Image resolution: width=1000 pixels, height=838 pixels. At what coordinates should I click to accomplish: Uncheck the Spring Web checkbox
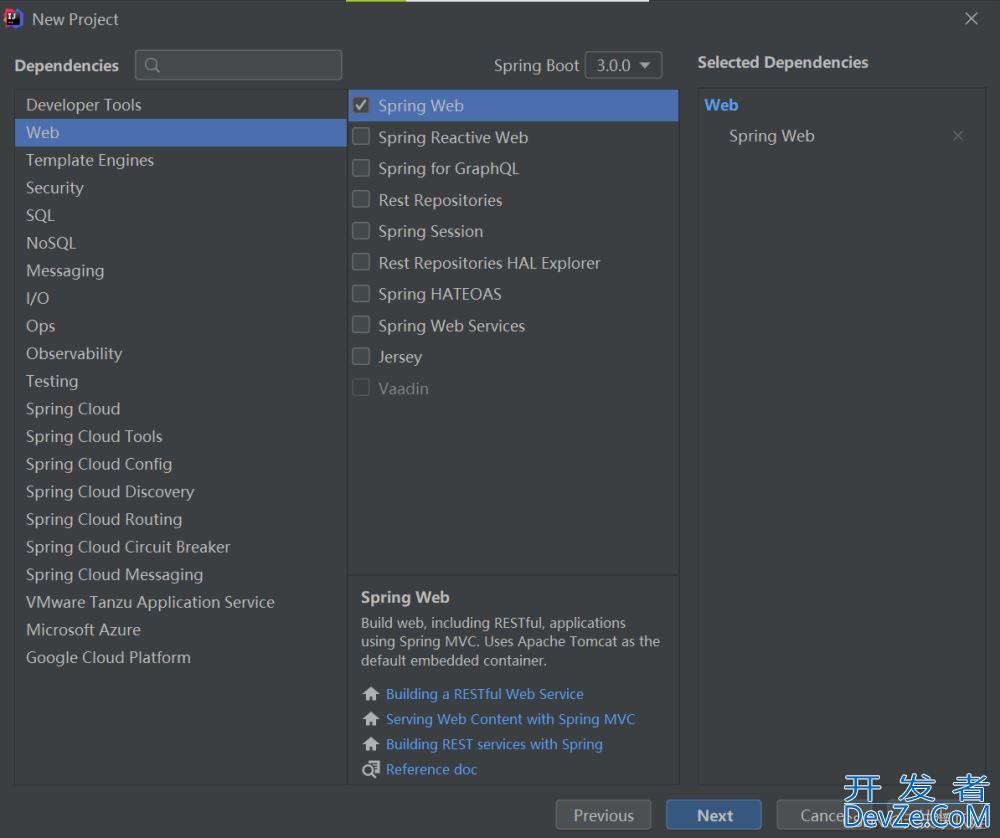(361, 105)
